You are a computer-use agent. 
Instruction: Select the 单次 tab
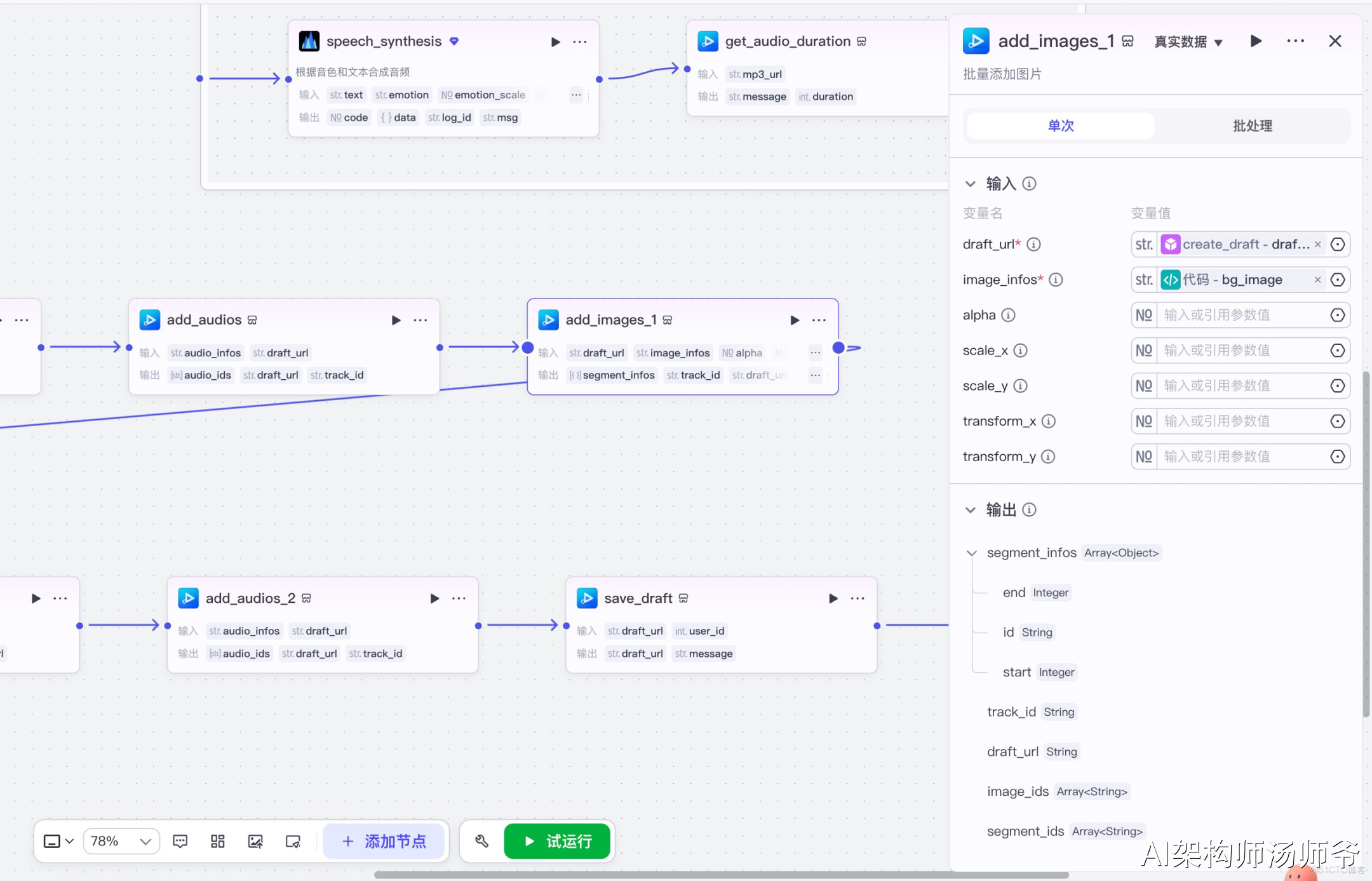(x=1060, y=126)
